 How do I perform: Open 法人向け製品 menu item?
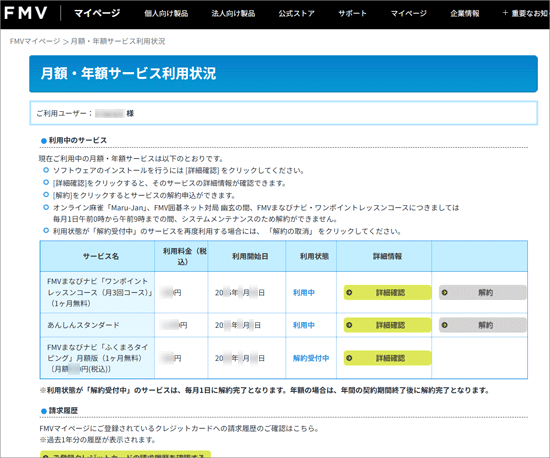click(233, 14)
